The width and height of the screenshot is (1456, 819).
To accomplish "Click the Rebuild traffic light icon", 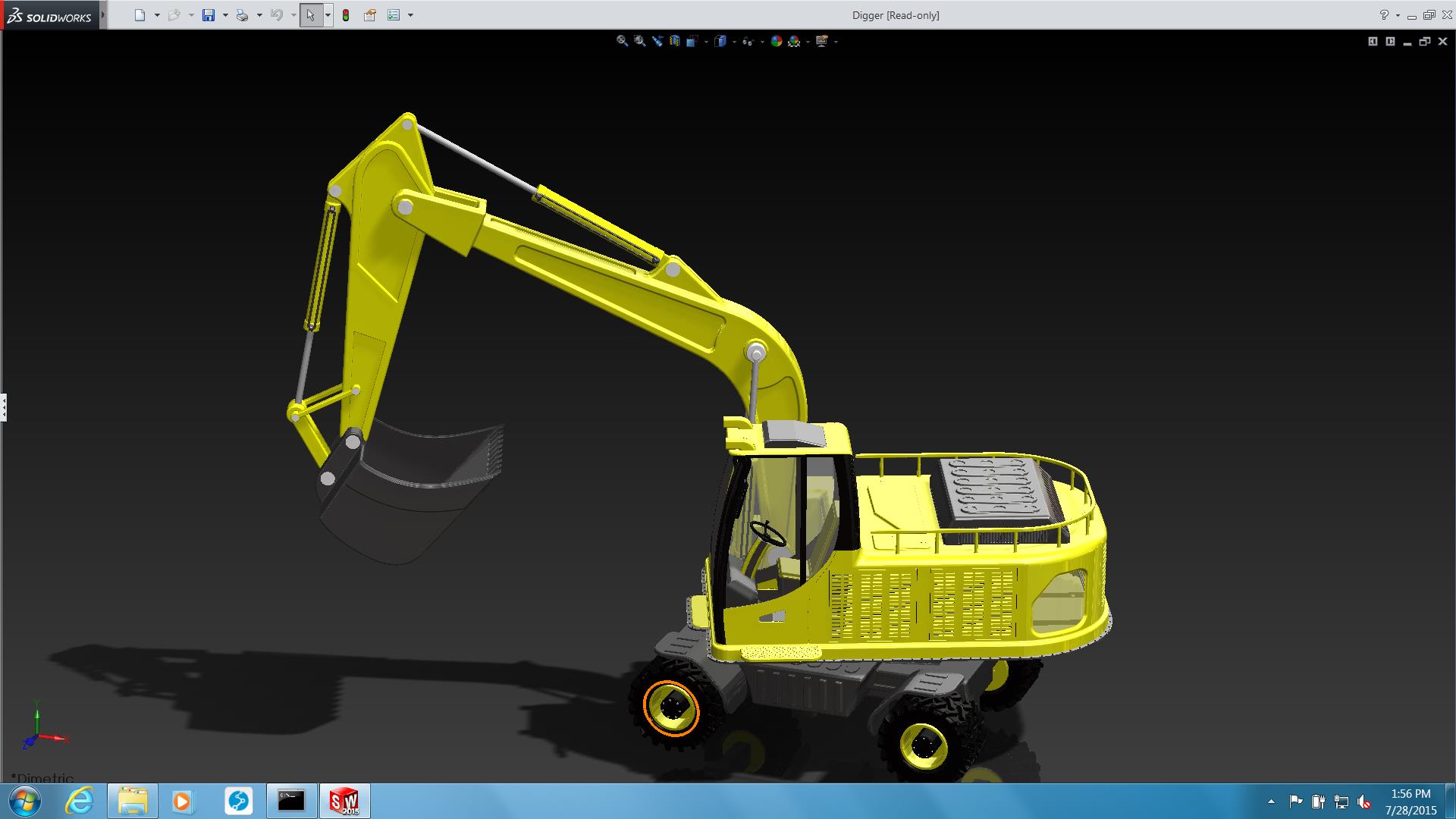I will (346, 15).
